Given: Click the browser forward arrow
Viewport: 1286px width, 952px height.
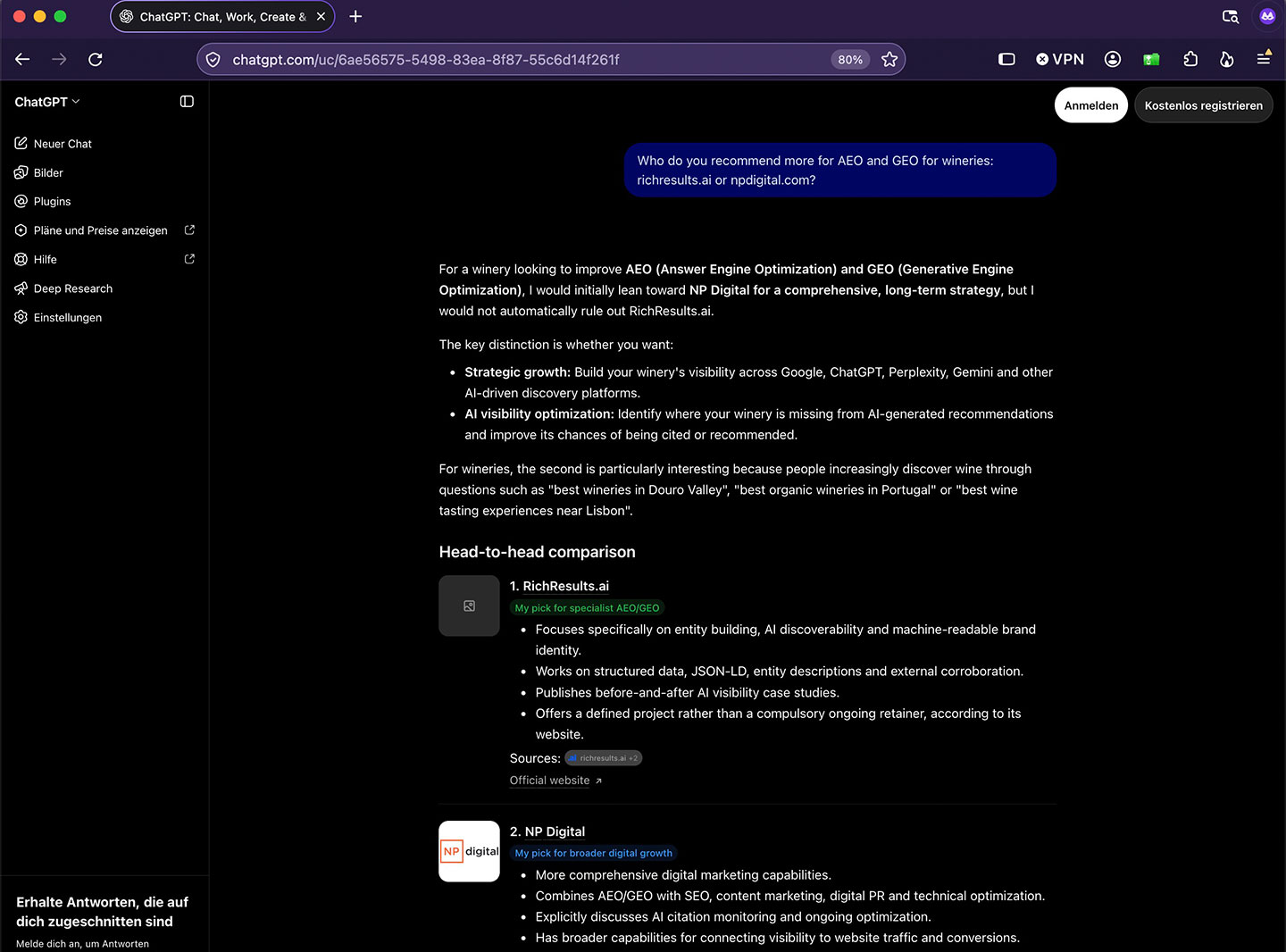Looking at the screenshot, I should [x=59, y=59].
